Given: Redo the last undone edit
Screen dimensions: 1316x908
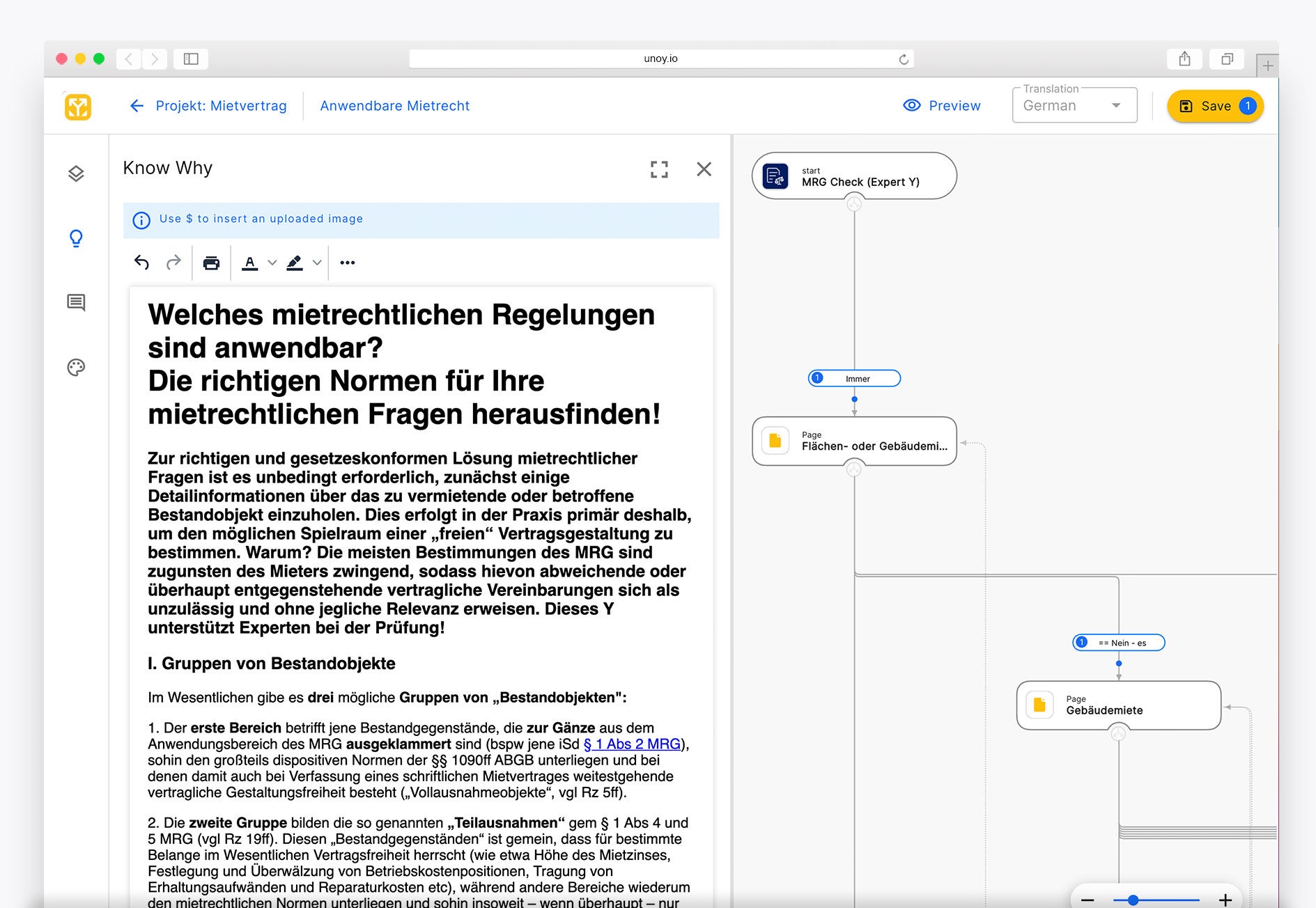Looking at the screenshot, I should (173, 263).
